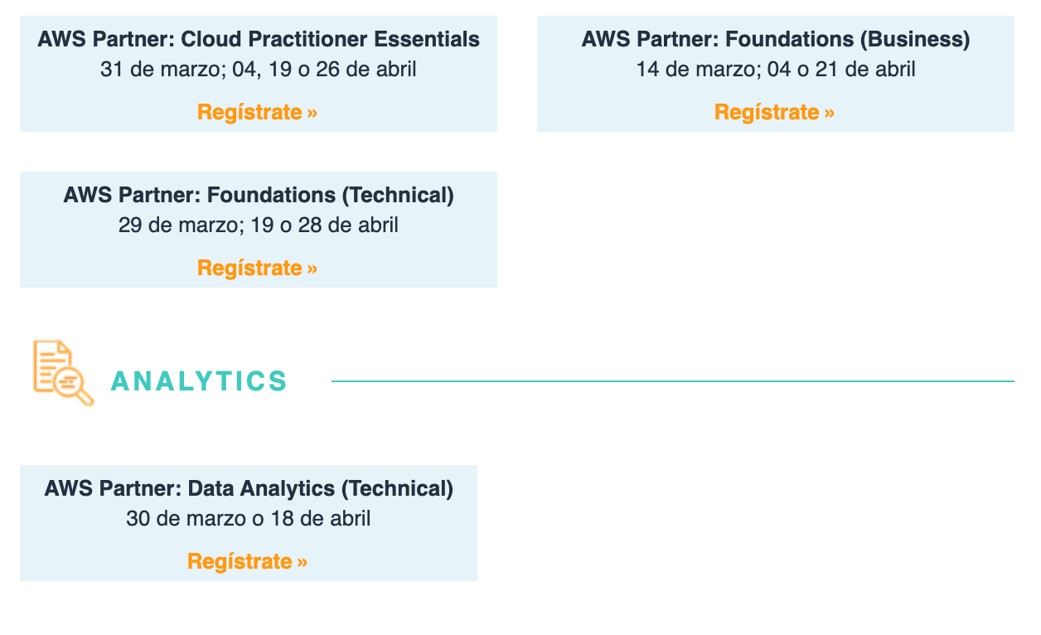Click the dates 29 de marzo; 19 o 28 de abril
The height and width of the screenshot is (635, 1041).
pos(258,225)
